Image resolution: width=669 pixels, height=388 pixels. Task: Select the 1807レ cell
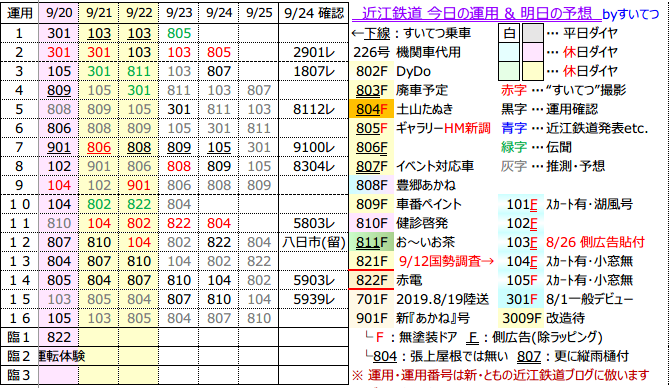(x=314, y=71)
